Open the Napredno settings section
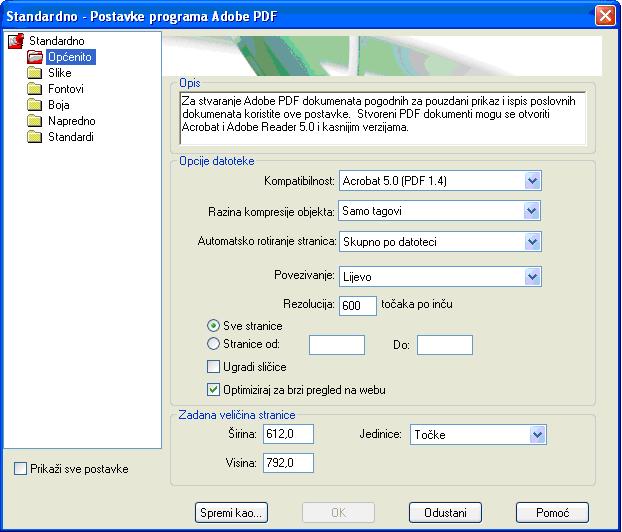 71,121
